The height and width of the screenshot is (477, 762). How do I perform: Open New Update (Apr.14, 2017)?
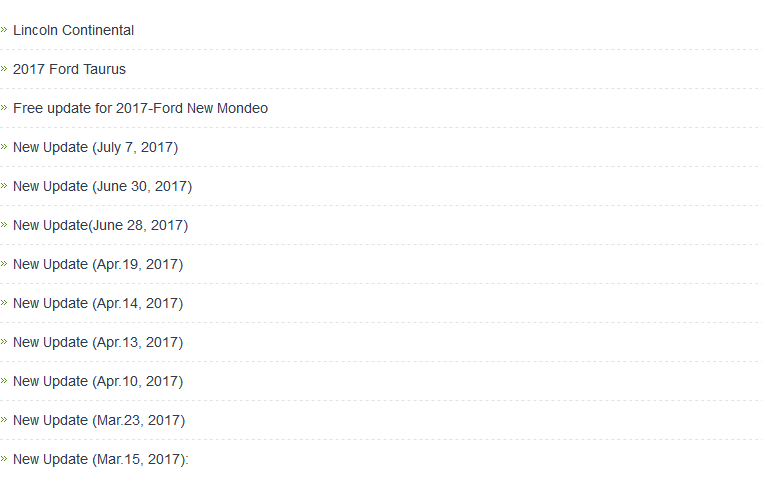coord(98,303)
